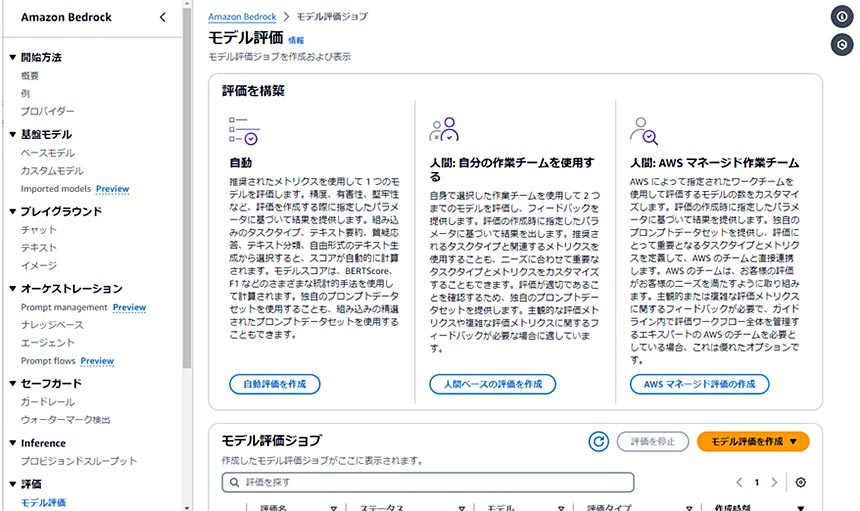Open カスタムモデル in the sidebar
860x511 pixels.
(x=52, y=171)
